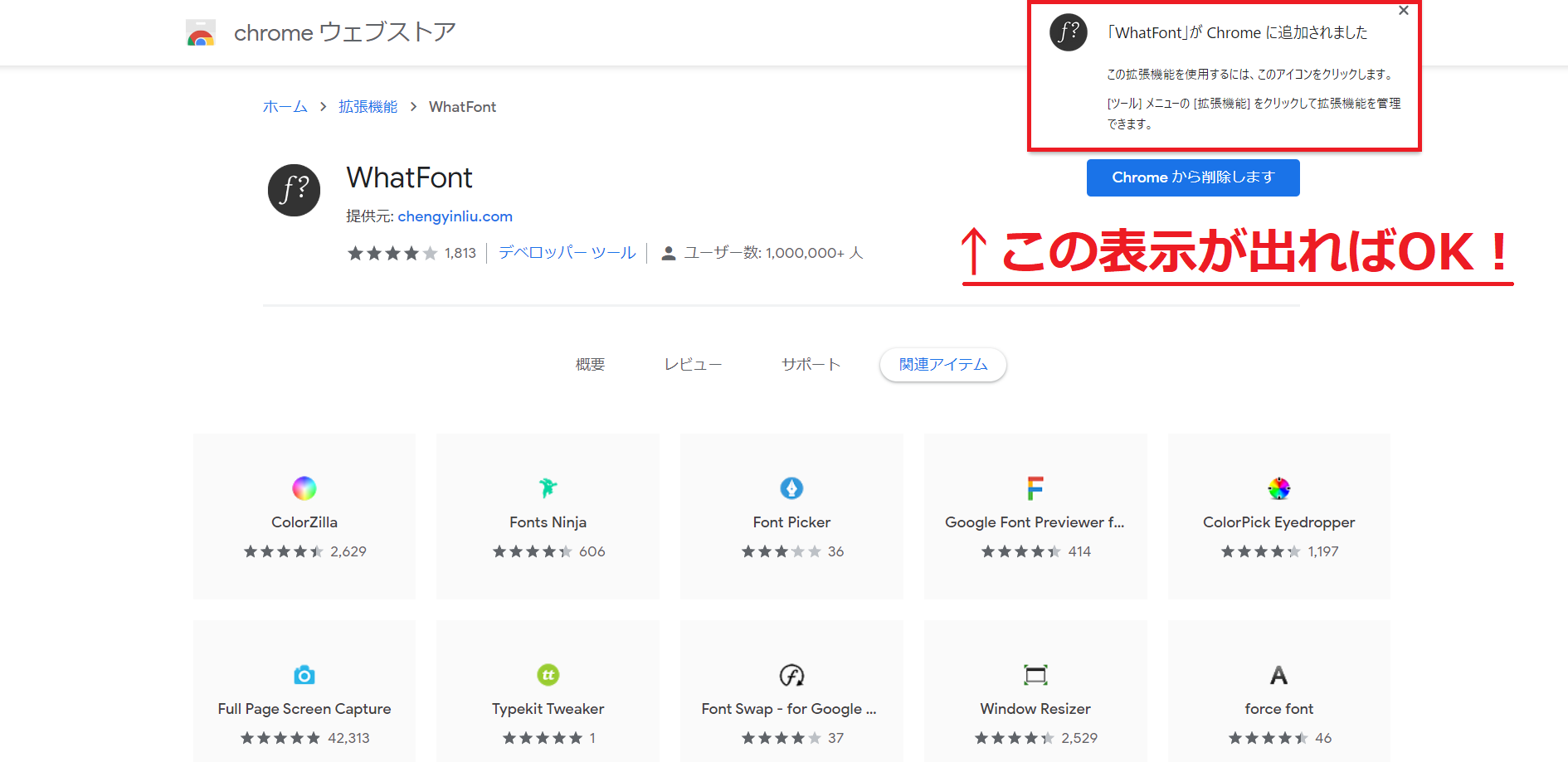Click the force font letter A icon
The width and height of the screenshot is (1568, 762).
(1278, 675)
